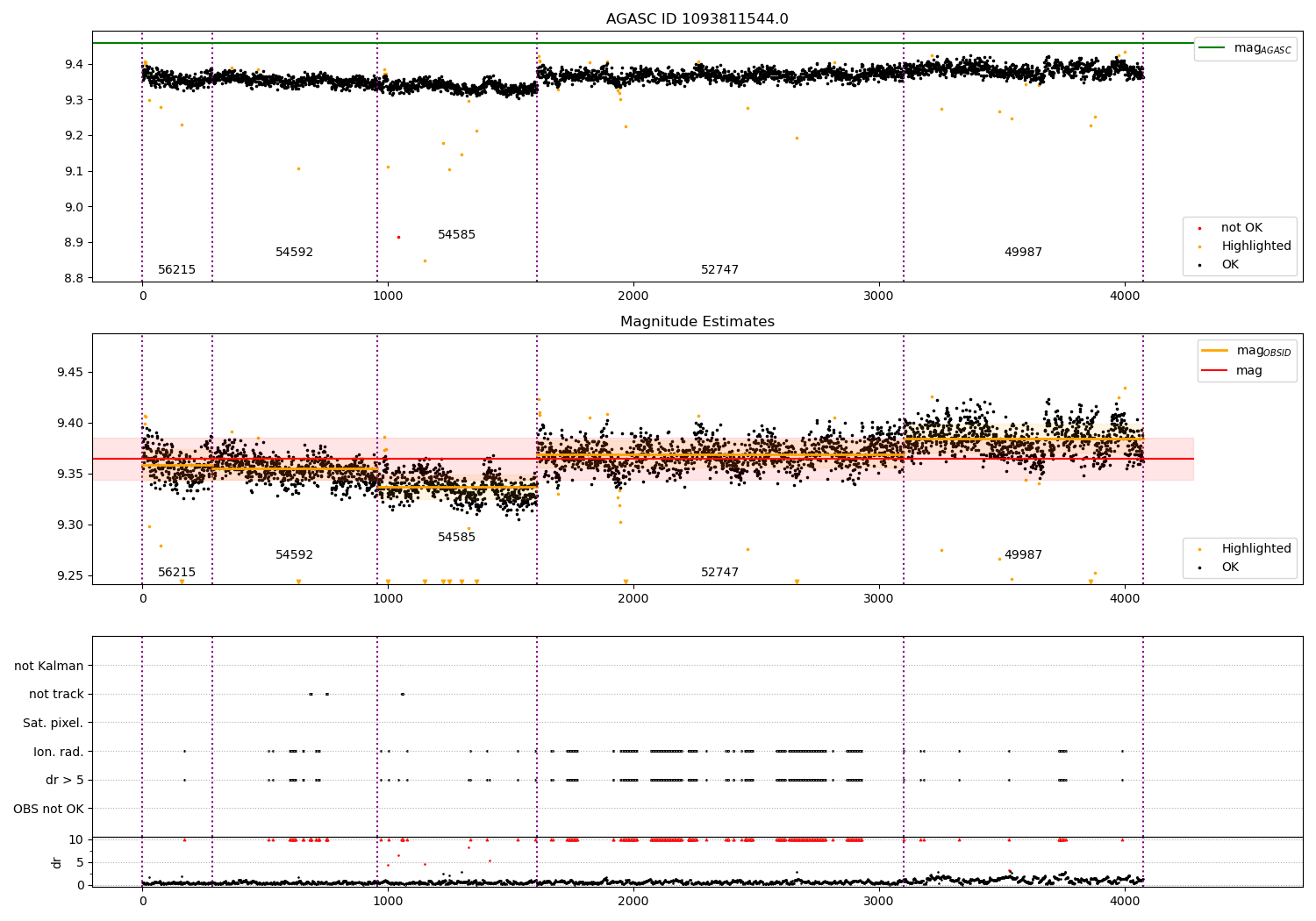Click dr axis tick '10' in bottom plot
The image size is (1316, 921).
tap(76, 840)
